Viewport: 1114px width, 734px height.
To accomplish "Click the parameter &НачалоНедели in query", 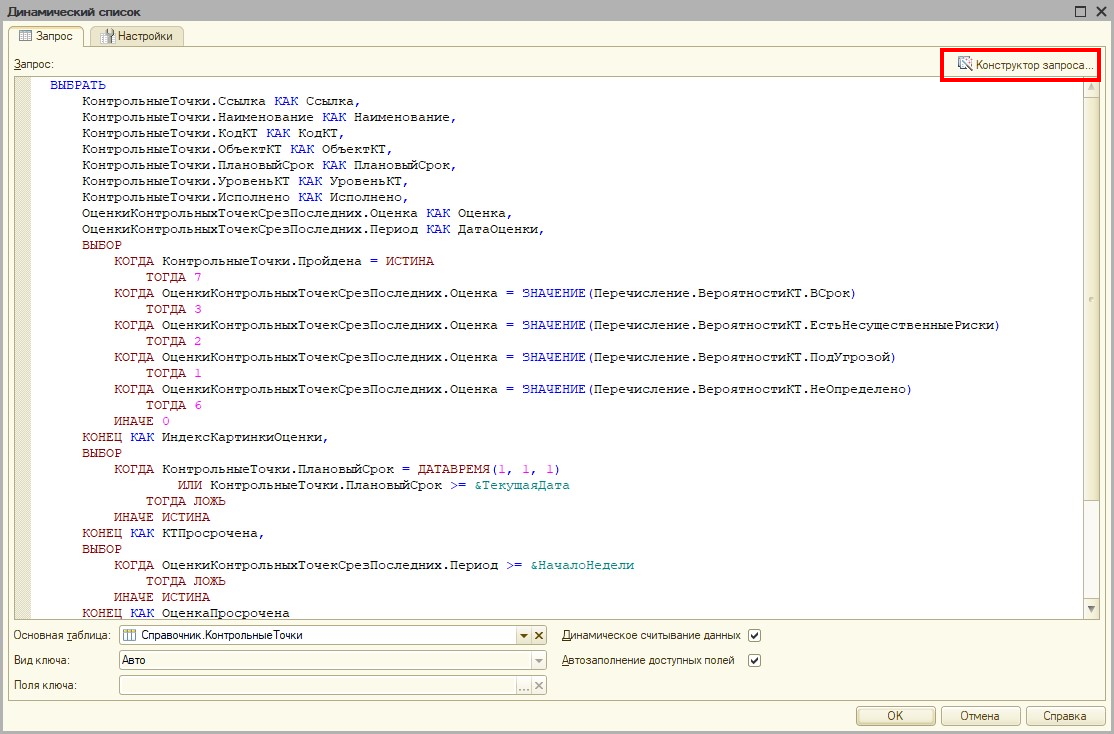I will coord(582,566).
